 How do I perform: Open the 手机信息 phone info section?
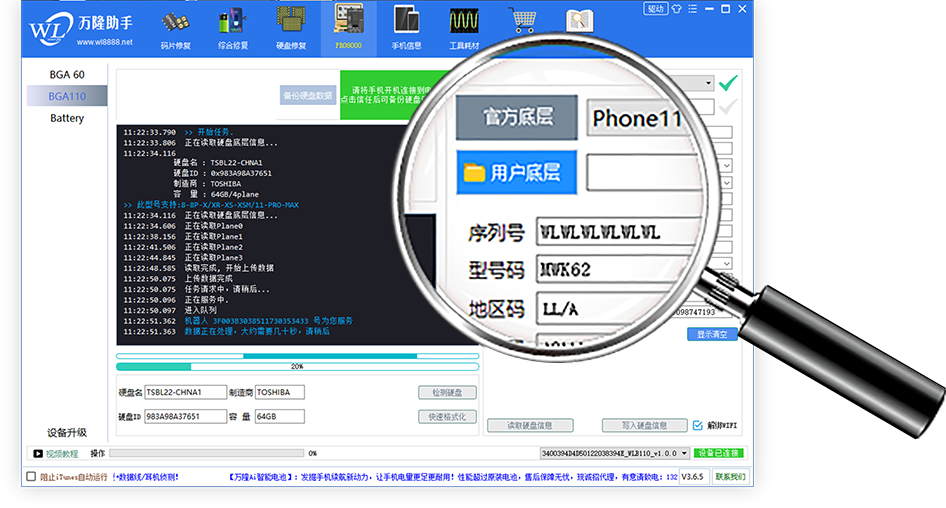[406, 28]
